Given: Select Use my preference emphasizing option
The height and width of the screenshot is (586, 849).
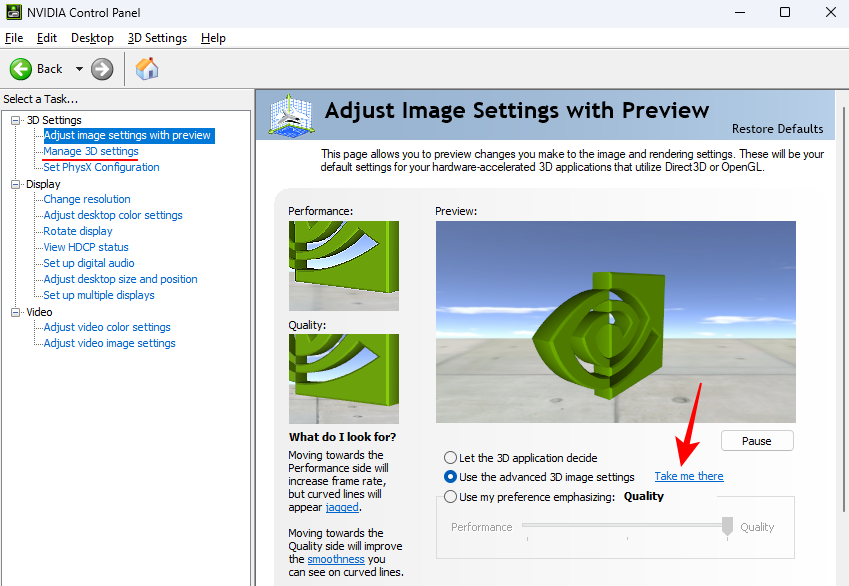Looking at the screenshot, I should coord(451,497).
